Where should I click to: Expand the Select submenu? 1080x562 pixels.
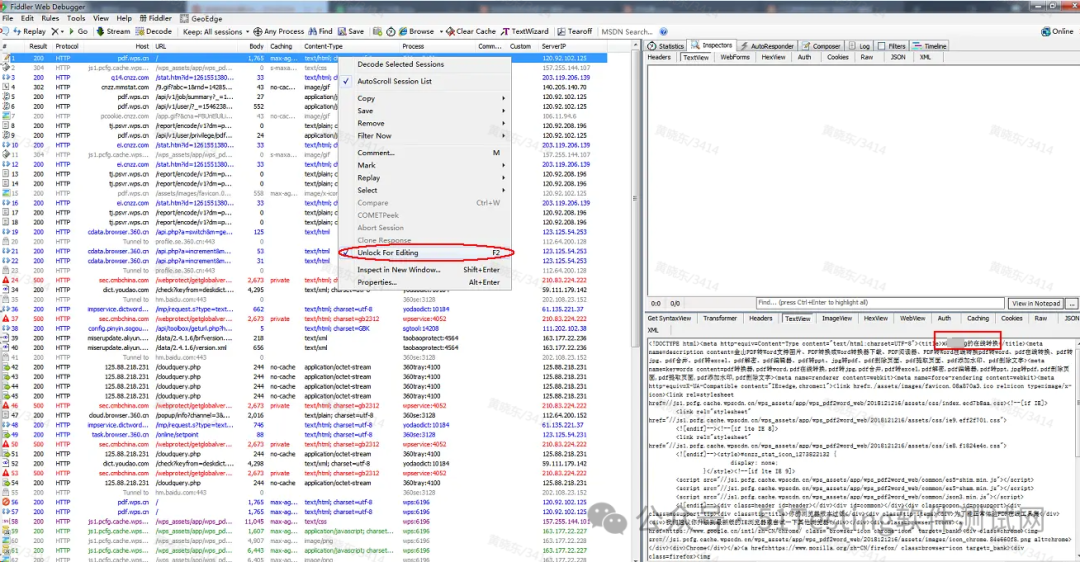coord(424,190)
